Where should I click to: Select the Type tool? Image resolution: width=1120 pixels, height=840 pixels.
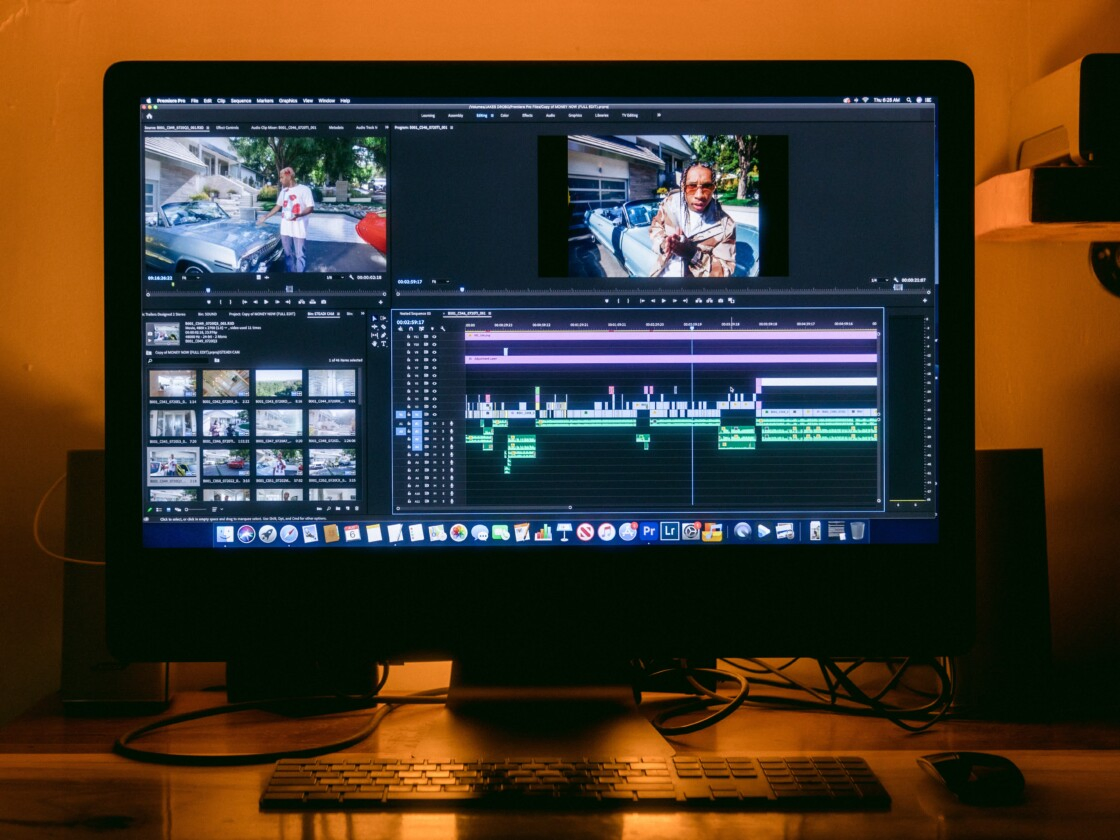383,343
